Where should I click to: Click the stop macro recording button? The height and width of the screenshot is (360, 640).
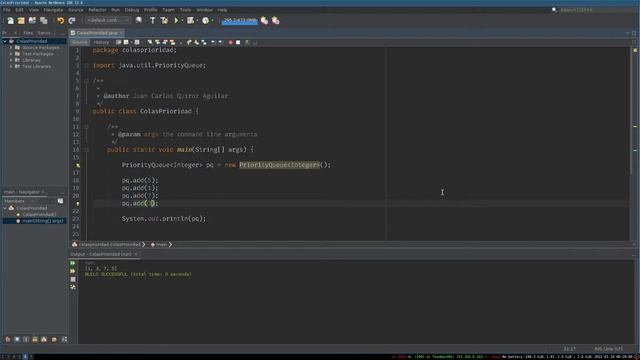[238, 42]
